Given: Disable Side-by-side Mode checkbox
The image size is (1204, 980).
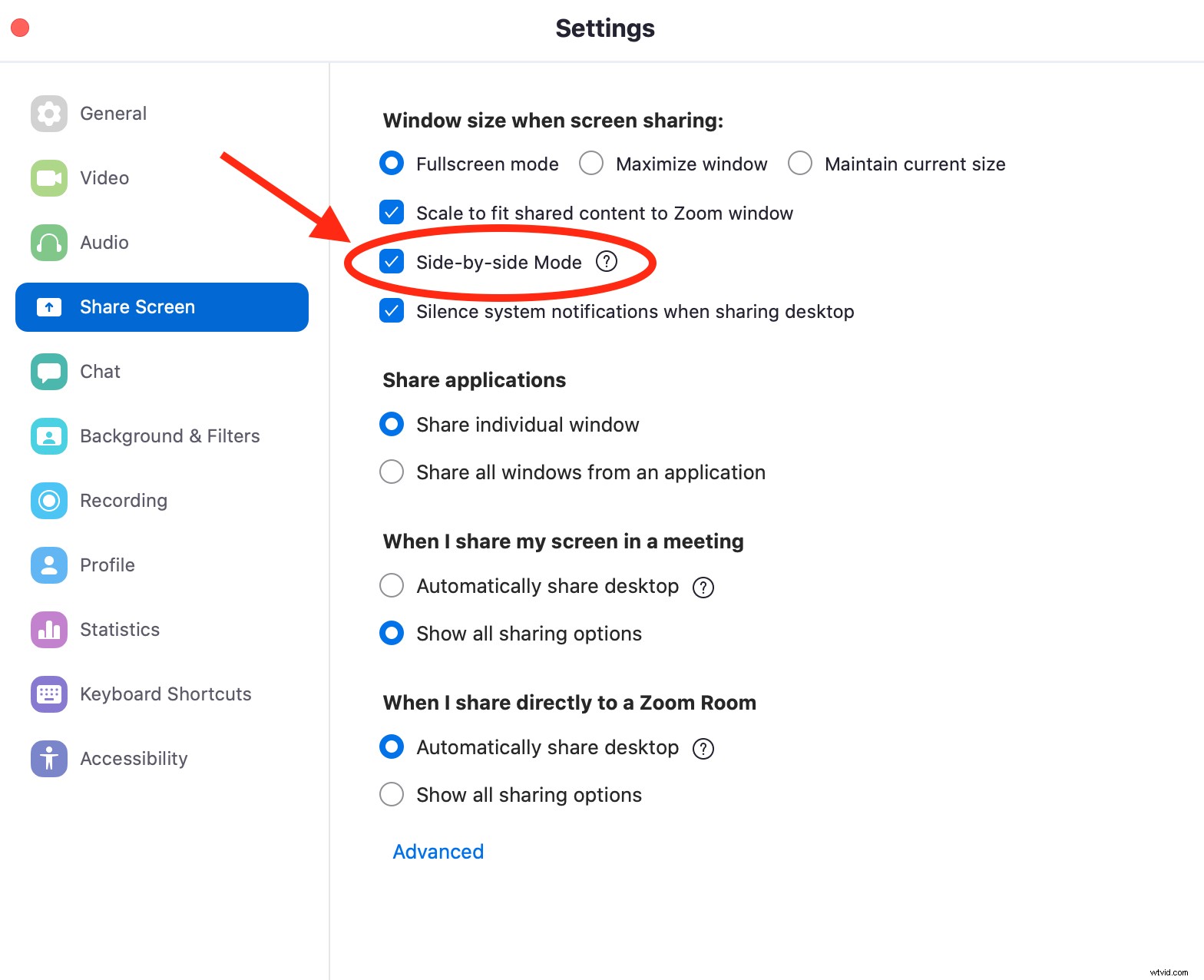Looking at the screenshot, I should [392, 262].
